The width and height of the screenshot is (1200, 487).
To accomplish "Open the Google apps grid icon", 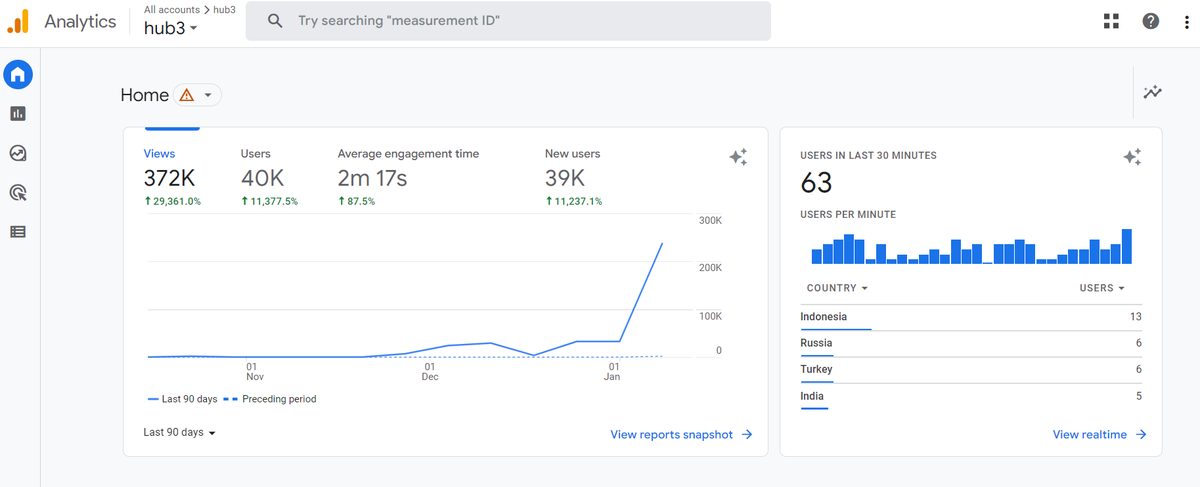I will click(x=1111, y=21).
